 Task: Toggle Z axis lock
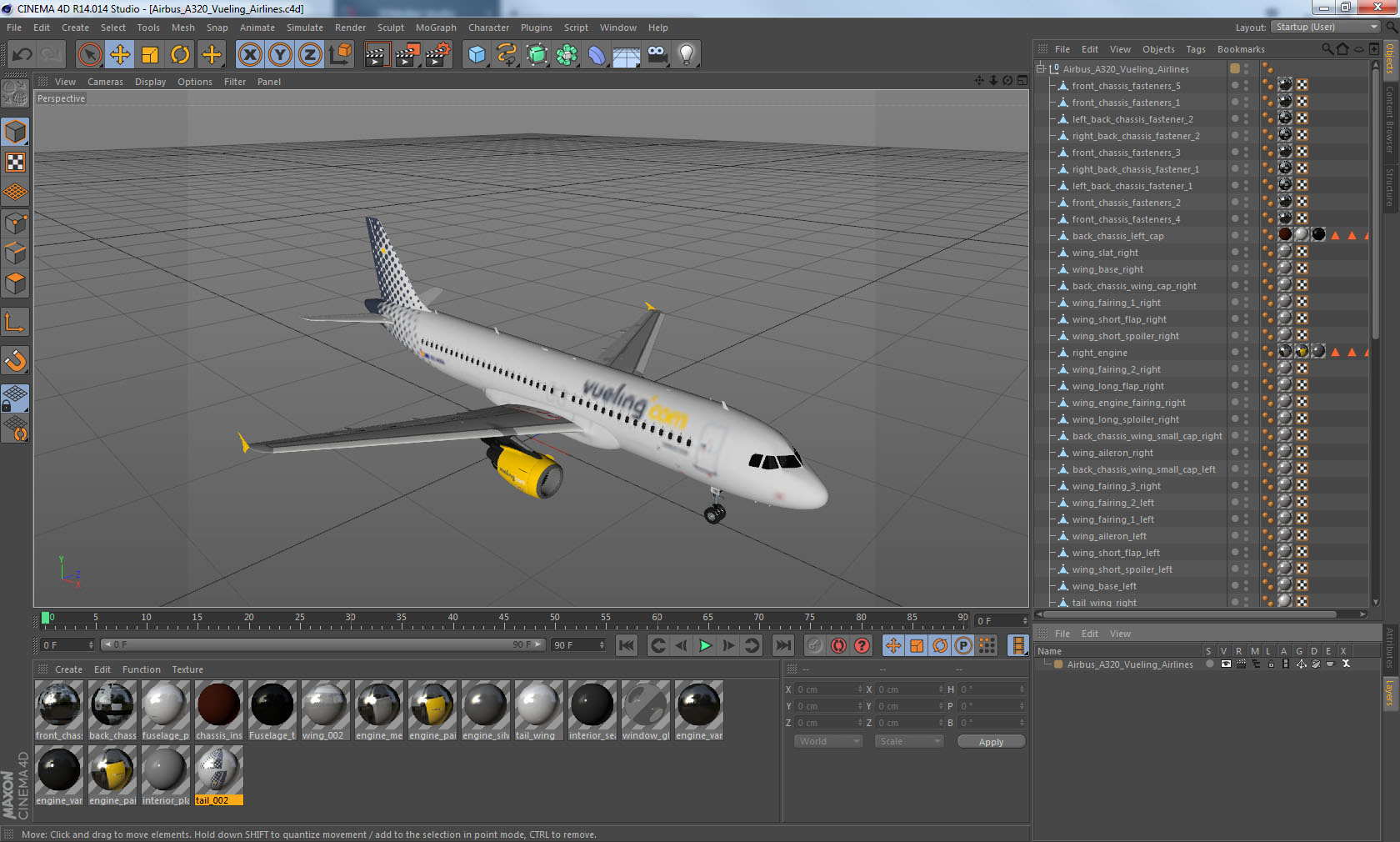click(310, 55)
